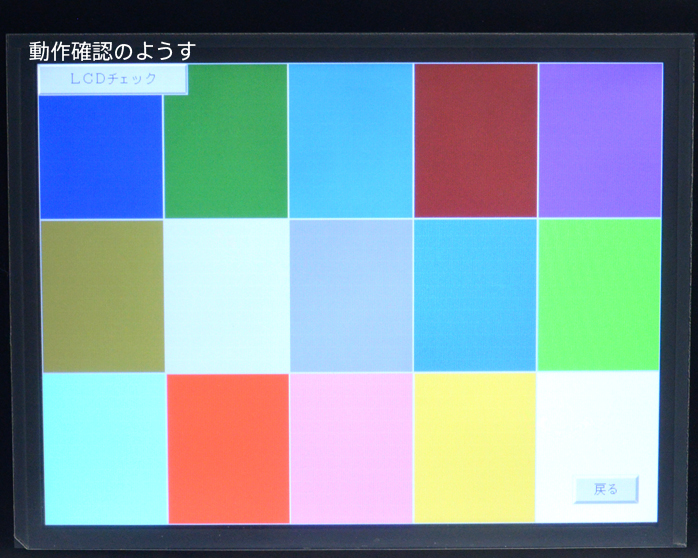Select the yellow square

(x=475, y=448)
